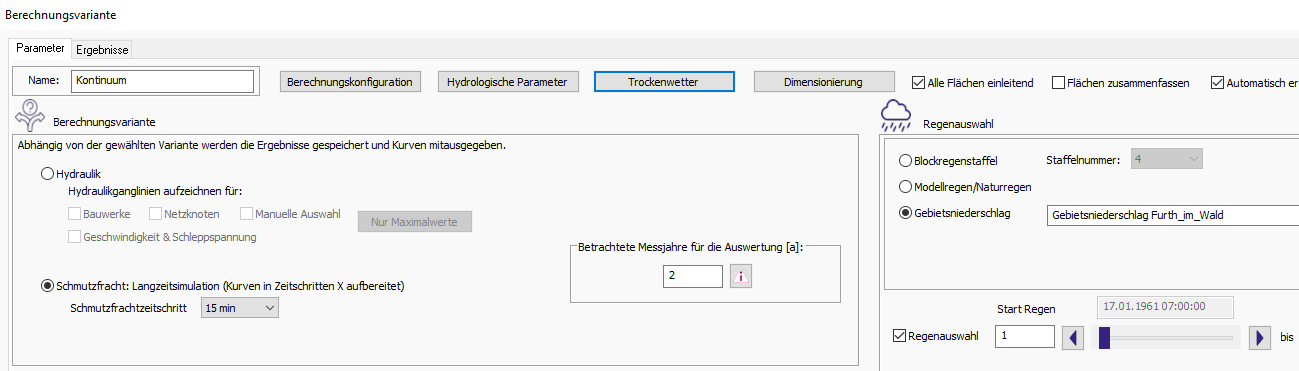Select the Blockregenstaffel radio option

[906, 160]
